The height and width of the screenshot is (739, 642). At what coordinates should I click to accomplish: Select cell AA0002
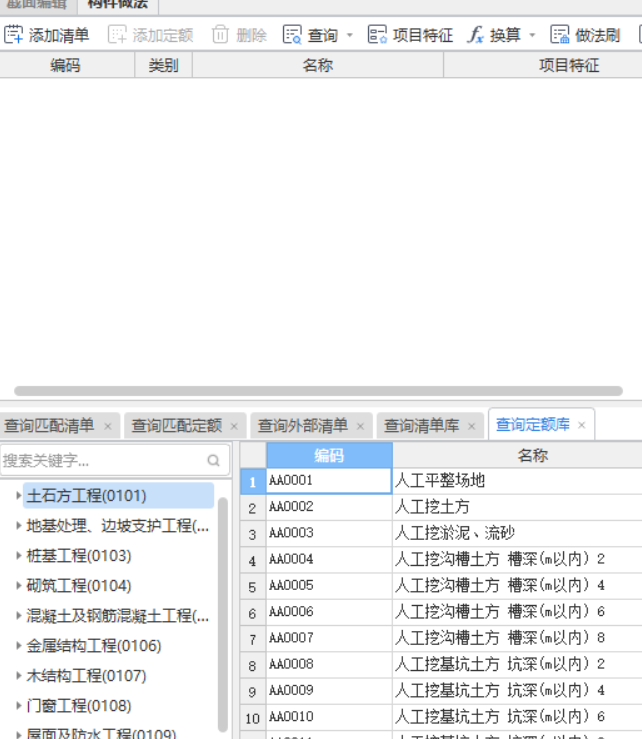click(329, 507)
